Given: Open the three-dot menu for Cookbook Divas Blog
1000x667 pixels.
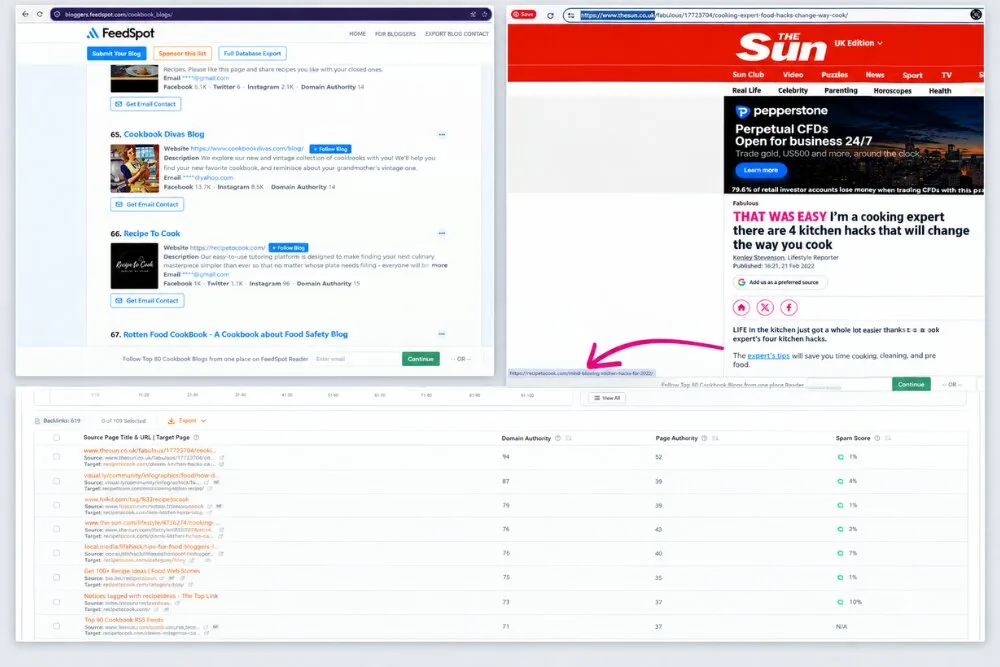Looking at the screenshot, I should tap(441, 135).
